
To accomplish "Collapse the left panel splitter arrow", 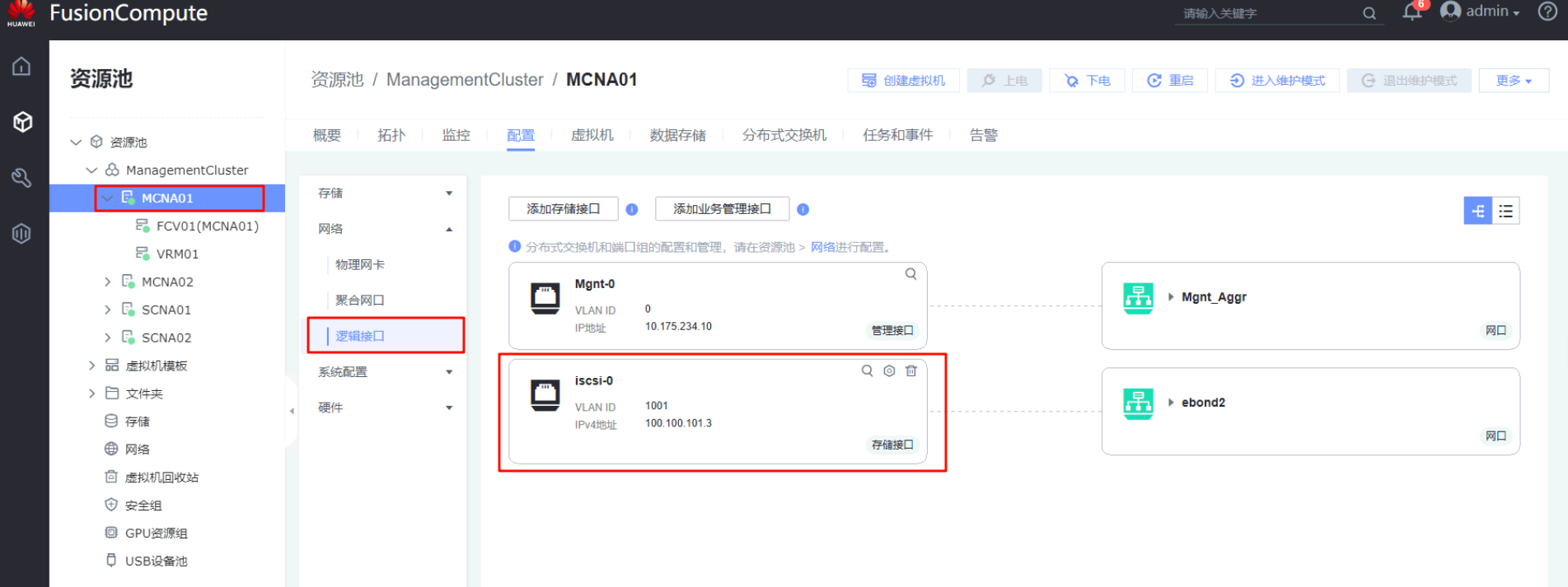I will pos(292,410).
